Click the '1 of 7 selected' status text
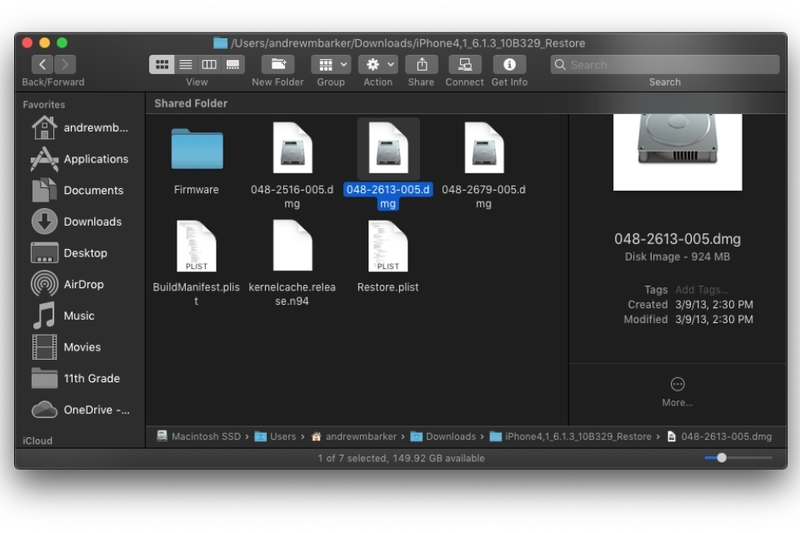Viewport: 800px width, 533px height. pos(352,458)
